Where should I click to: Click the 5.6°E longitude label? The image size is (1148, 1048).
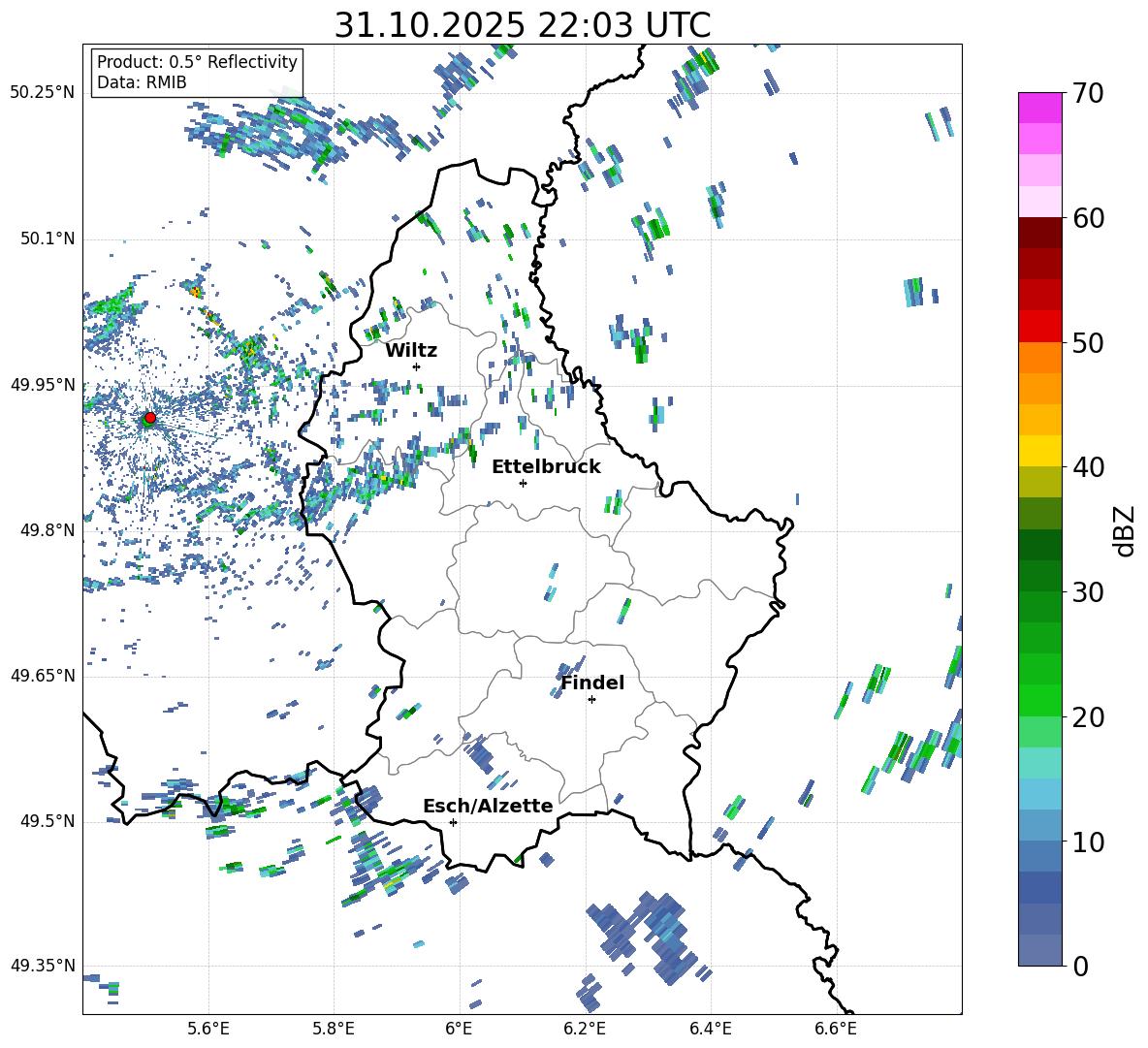[x=207, y=1029]
